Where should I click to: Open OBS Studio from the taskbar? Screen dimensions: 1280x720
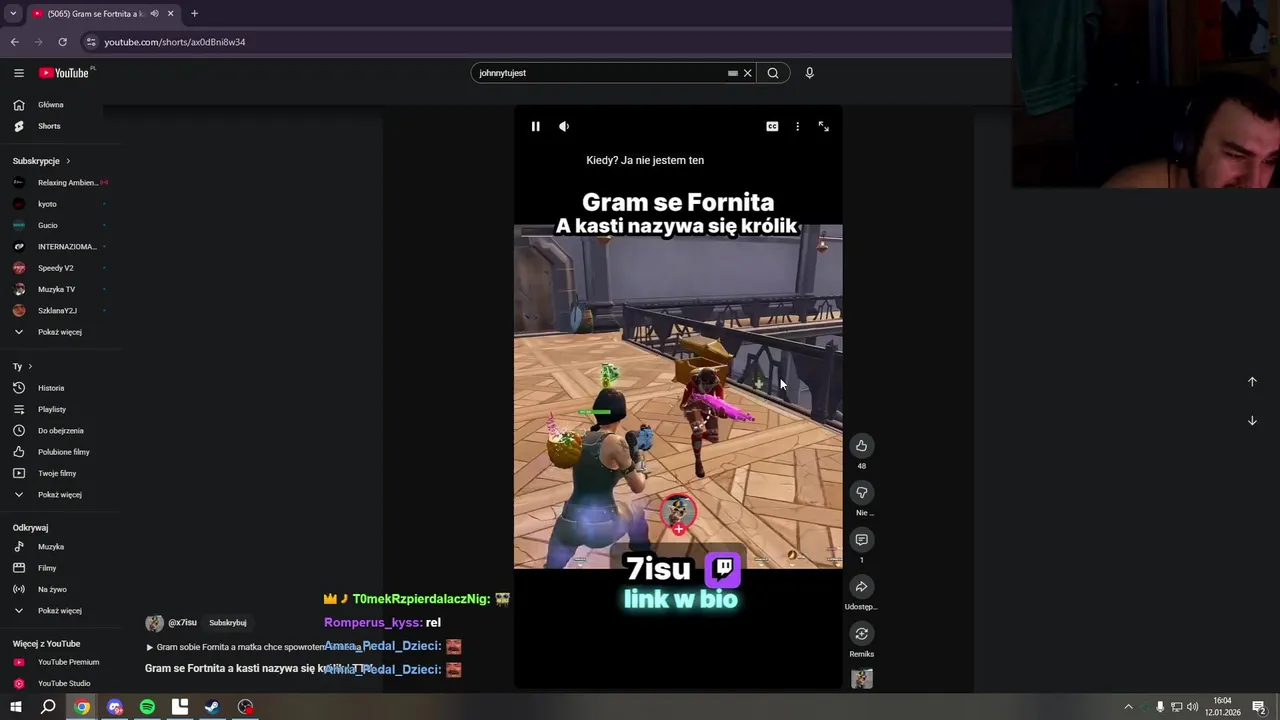tap(245, 707)
